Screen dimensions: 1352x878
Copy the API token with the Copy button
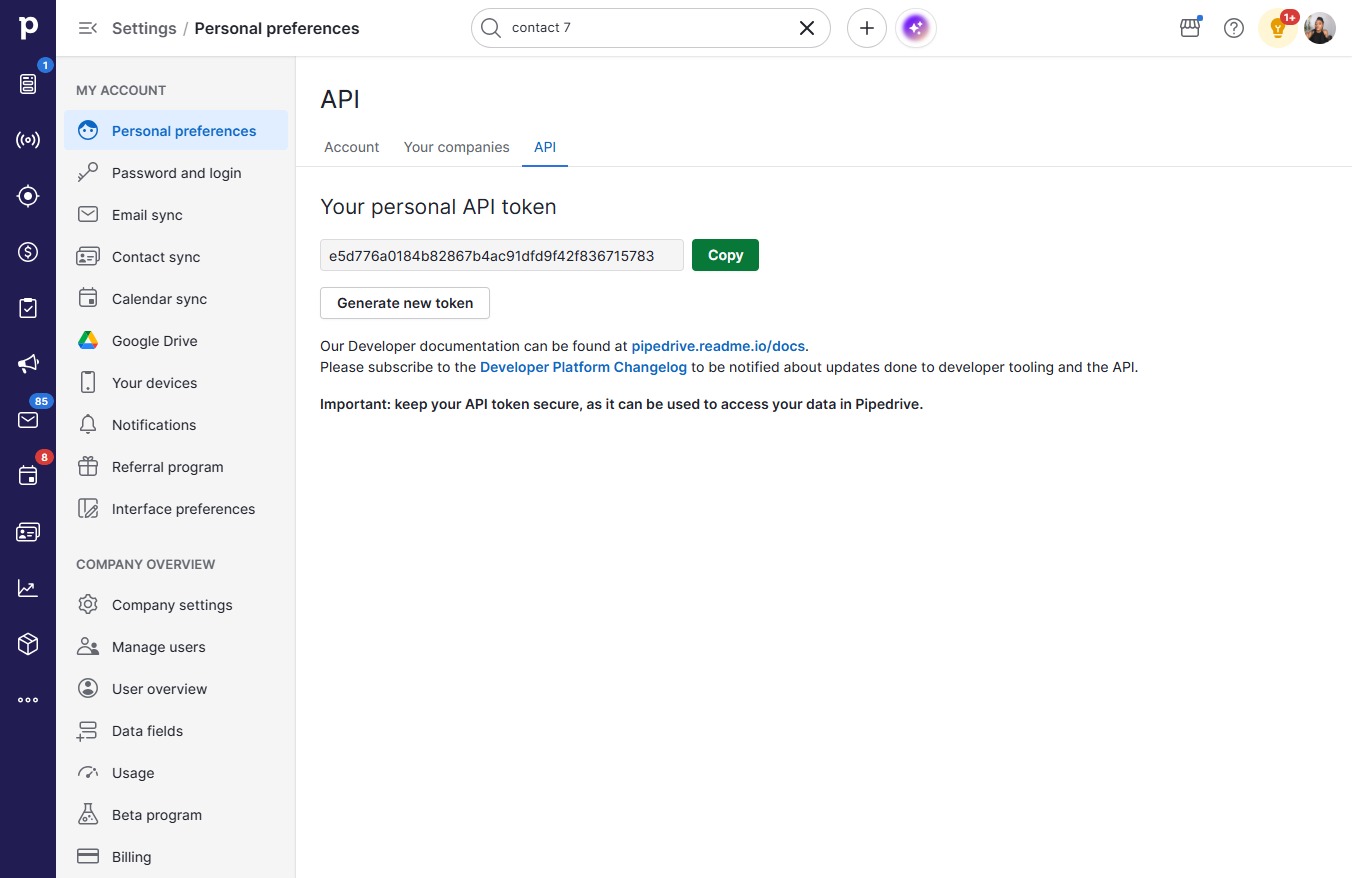(x=725, y=255)
